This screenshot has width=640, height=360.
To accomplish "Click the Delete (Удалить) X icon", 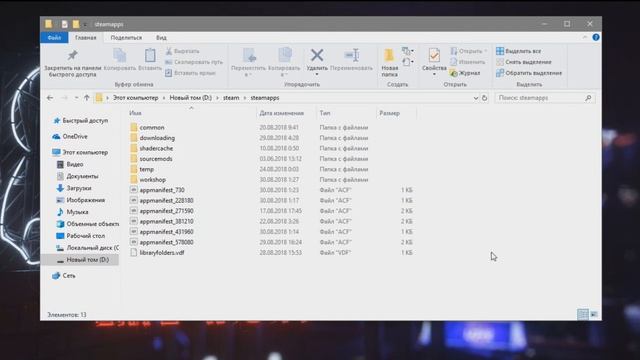I will click(x=317, y=55).
